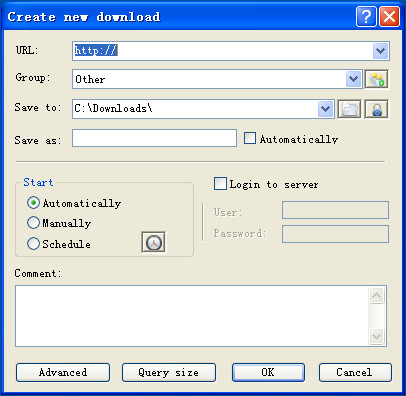Expand the Save to path dropdown

pos(325,109)
